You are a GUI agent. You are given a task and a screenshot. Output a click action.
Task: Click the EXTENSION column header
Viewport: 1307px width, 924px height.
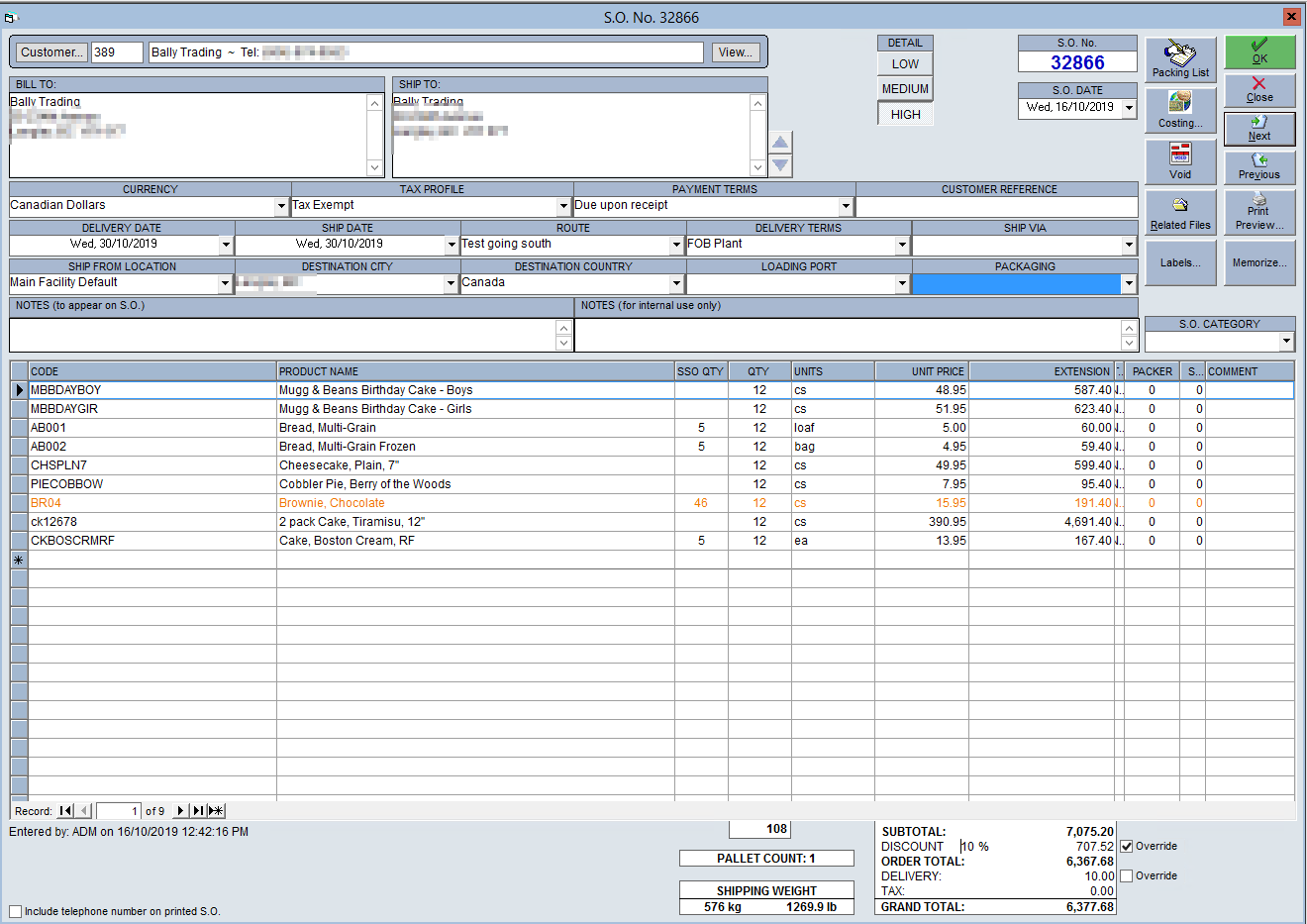pos(1042,371)
